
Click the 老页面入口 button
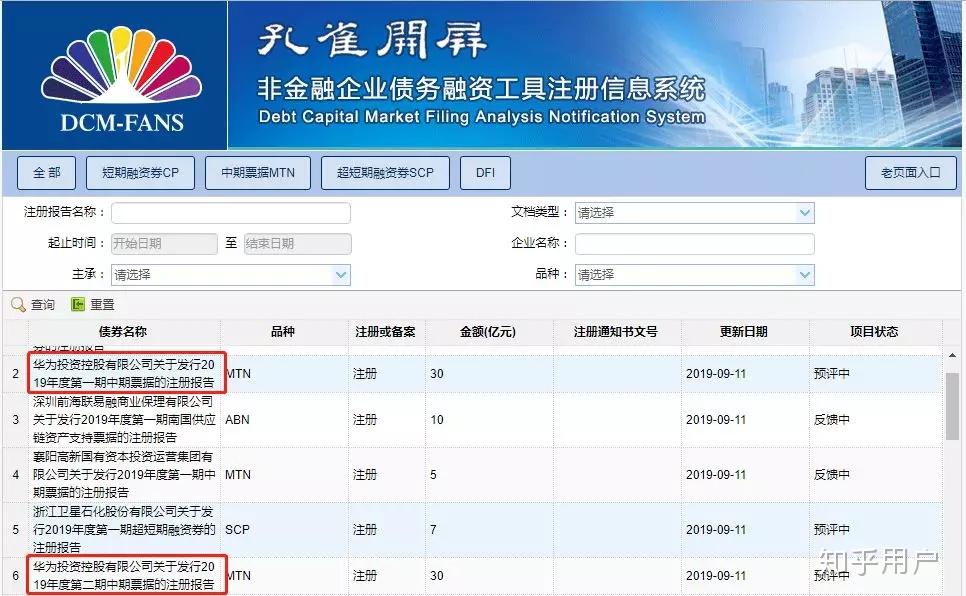(x=911, y=173)
